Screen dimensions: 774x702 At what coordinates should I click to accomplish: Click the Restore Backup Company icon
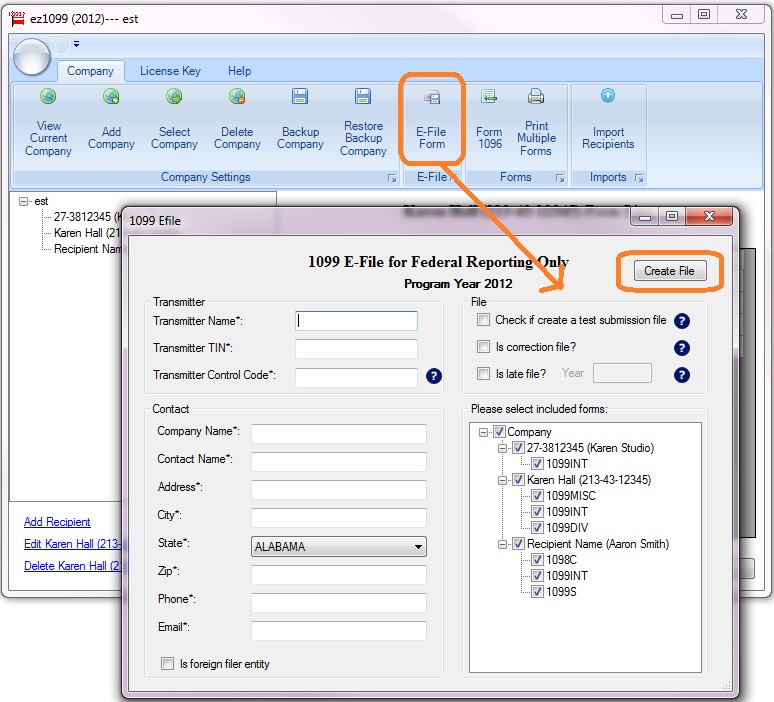363,97
